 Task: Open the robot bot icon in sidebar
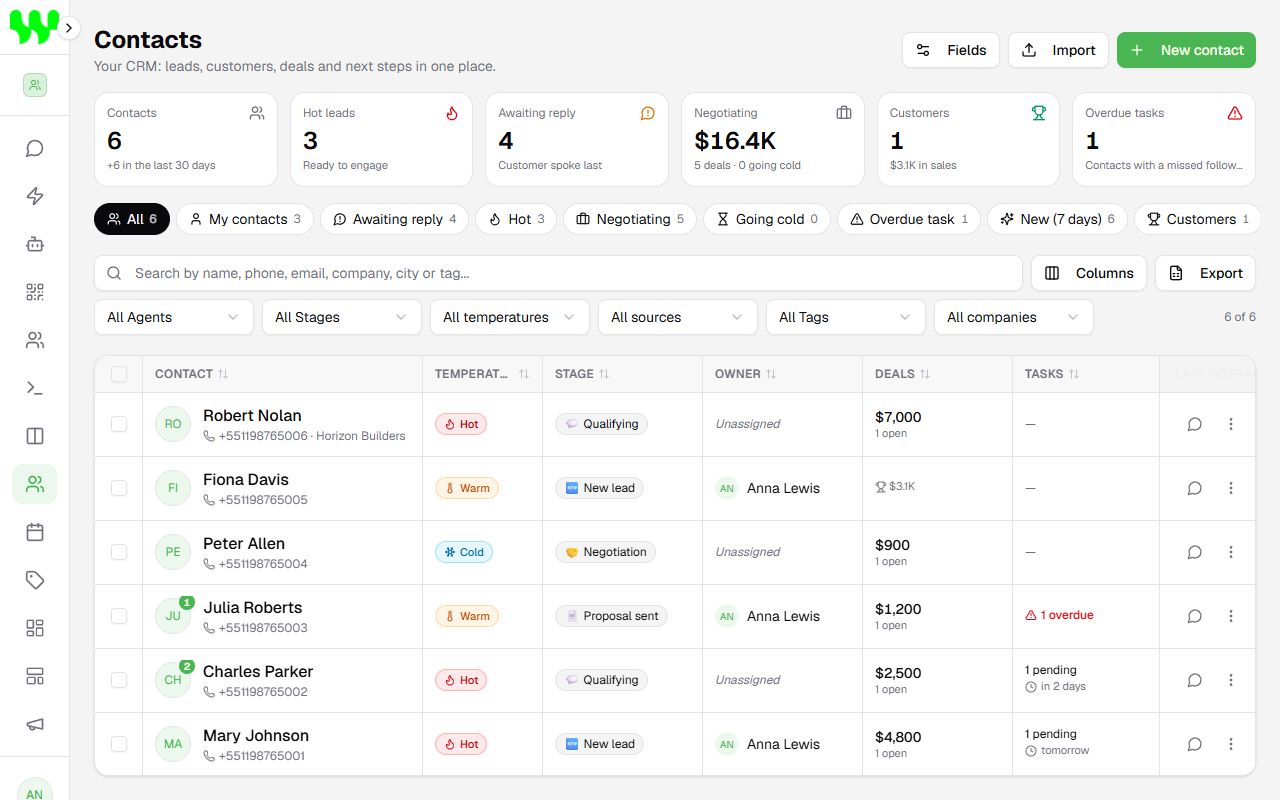35,244
